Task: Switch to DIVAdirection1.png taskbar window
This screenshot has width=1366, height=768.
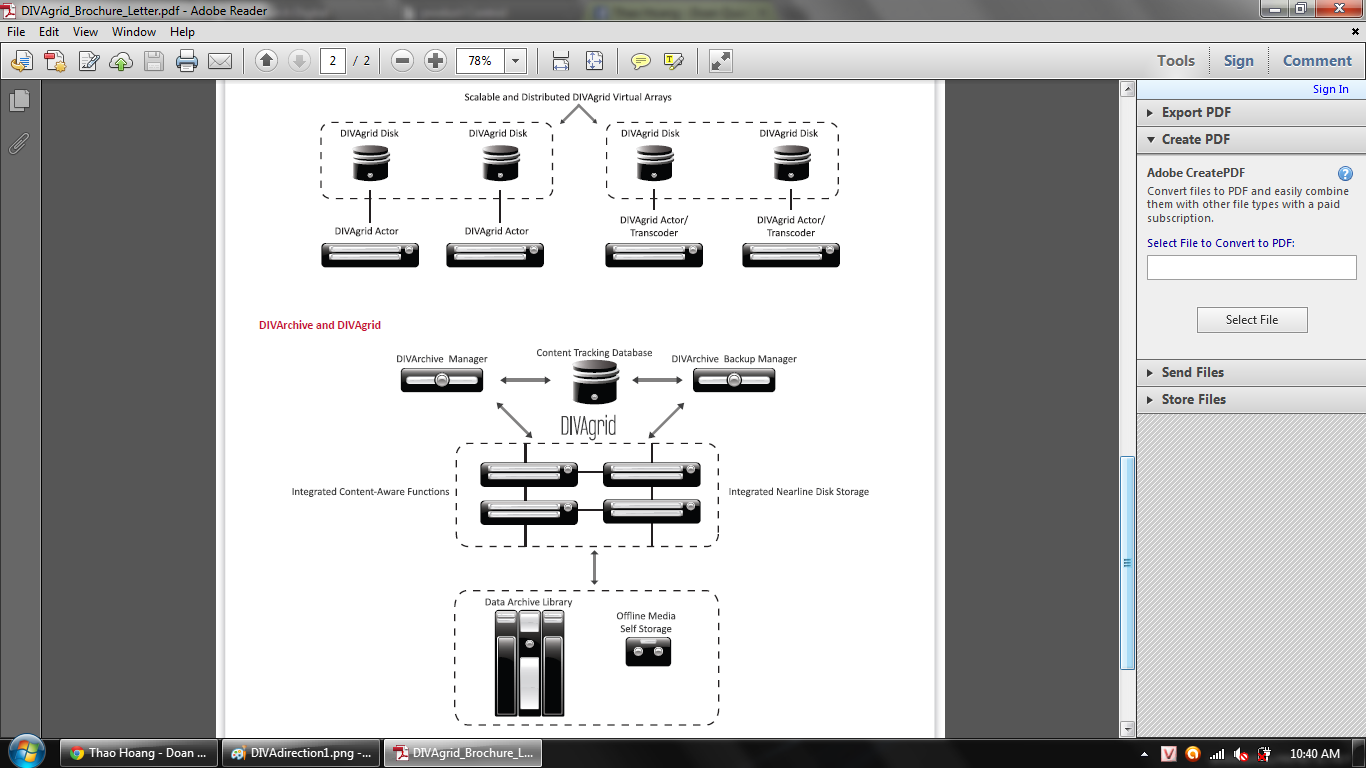Action: pyautogui.click(x=300, y=753)
